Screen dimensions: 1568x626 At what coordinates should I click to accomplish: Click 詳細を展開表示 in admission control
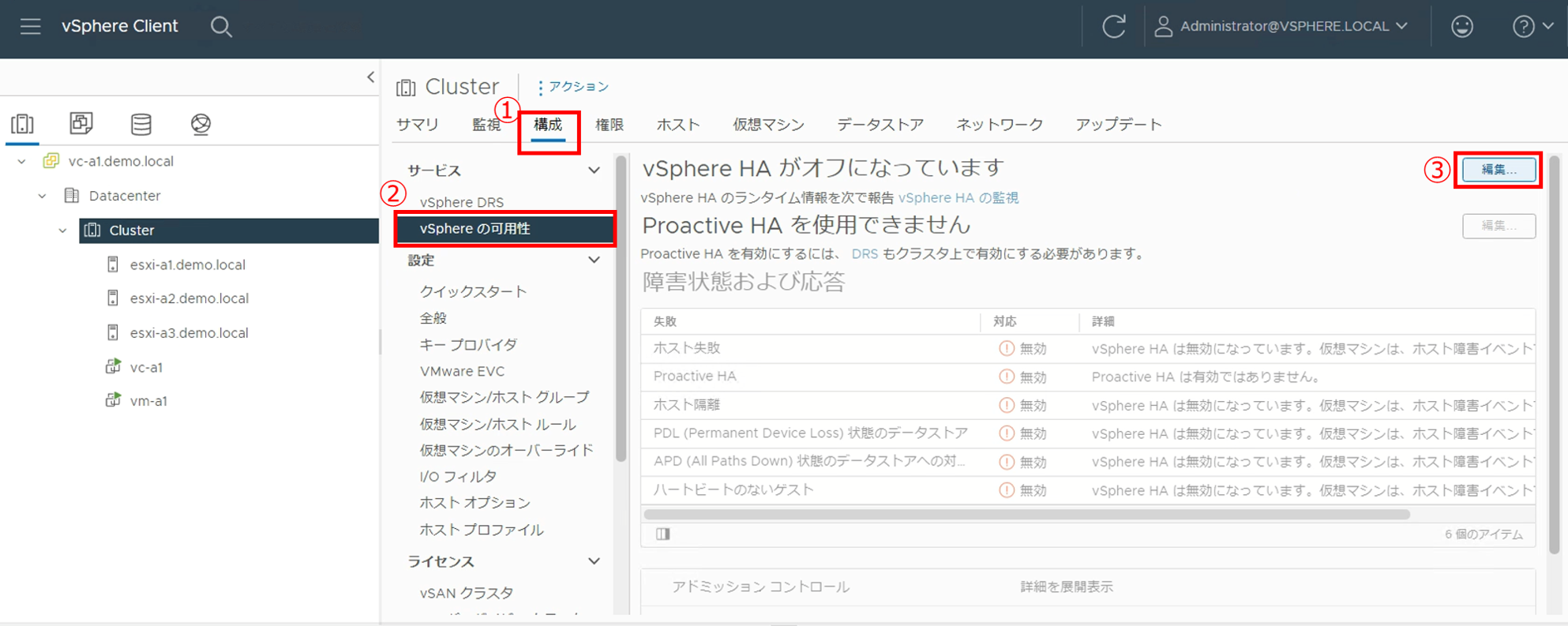[x=1067, y=587]
